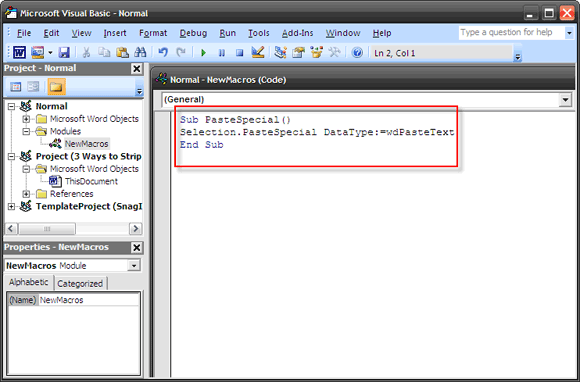Viewport: 580px width, 382px height.
Task: Open the Format menu
Action: click(x=153, y=33)
